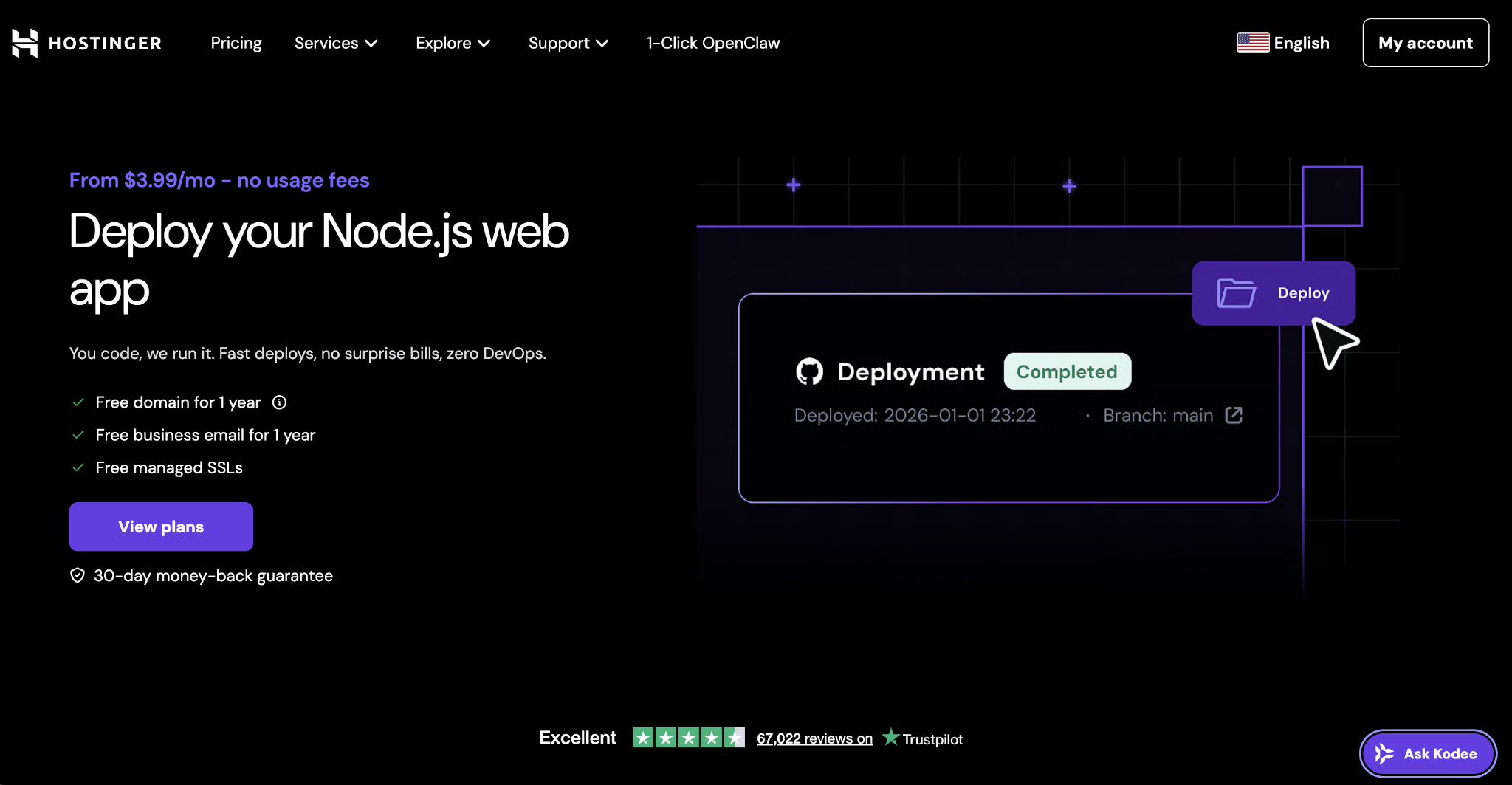Click the 'Free domain for 1 year' text
Image resolution: width=1512 pixels, height=785 pixels.
tap(178, 402)
